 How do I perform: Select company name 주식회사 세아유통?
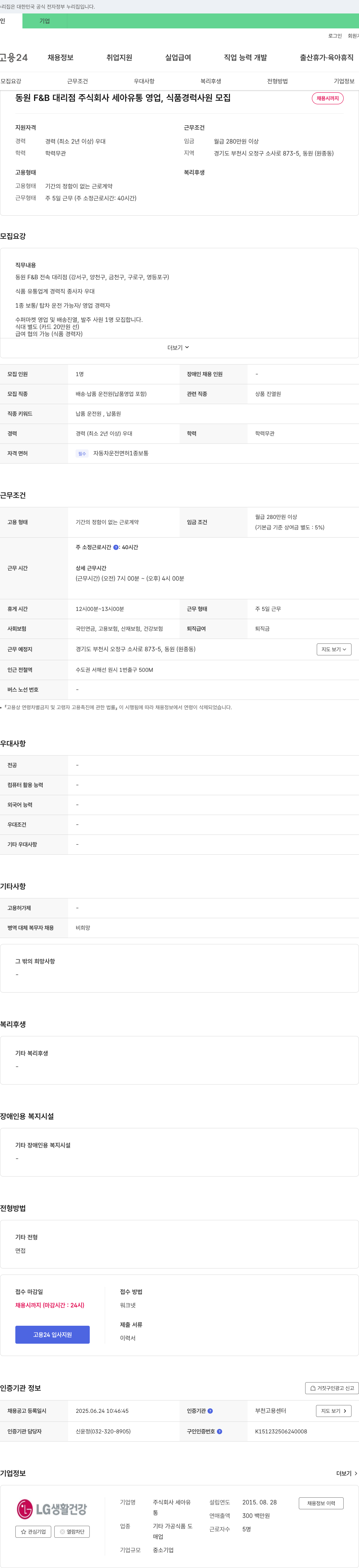tap(172, 1508)
